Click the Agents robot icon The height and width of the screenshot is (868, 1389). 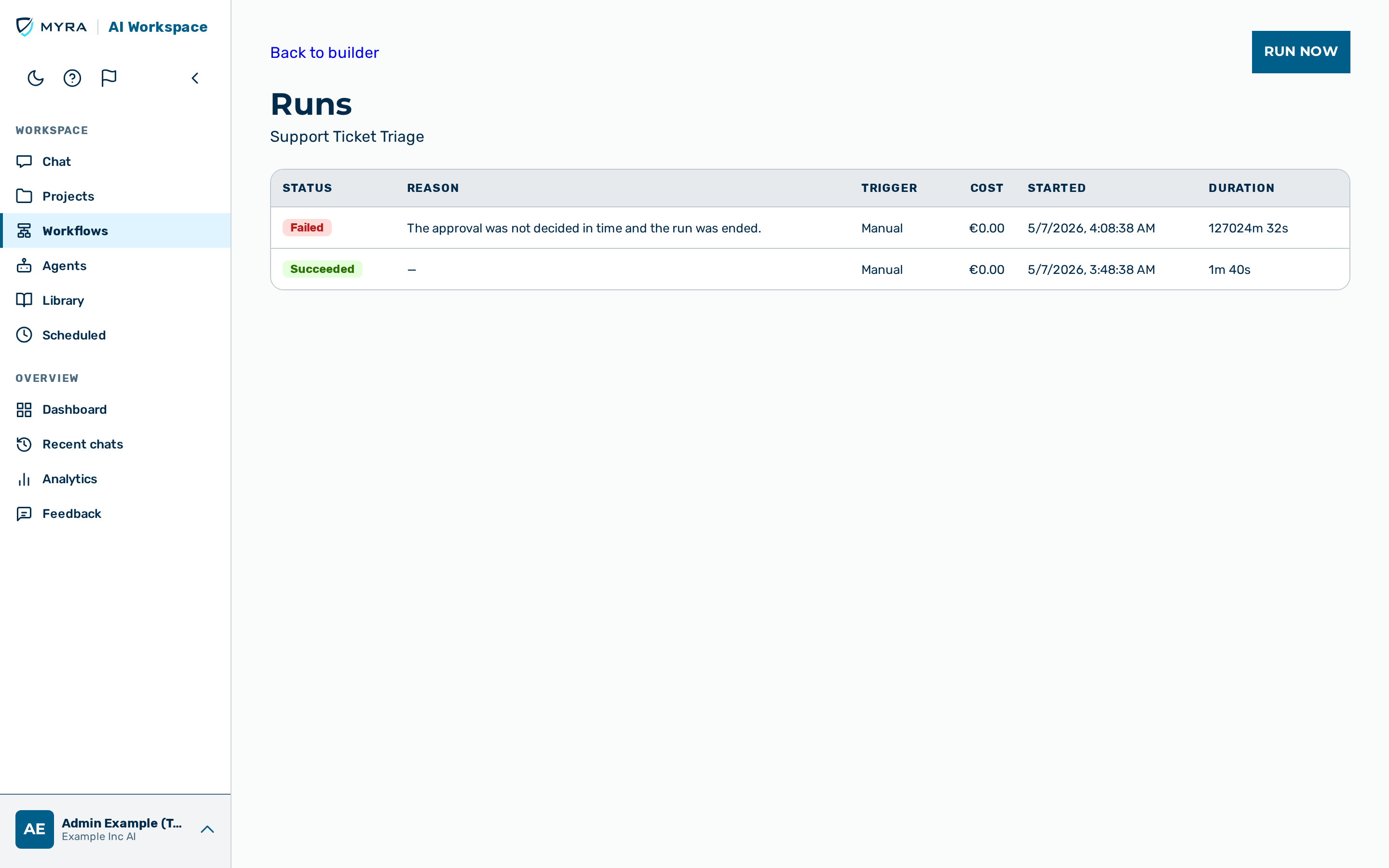click(x=24, y=265)
